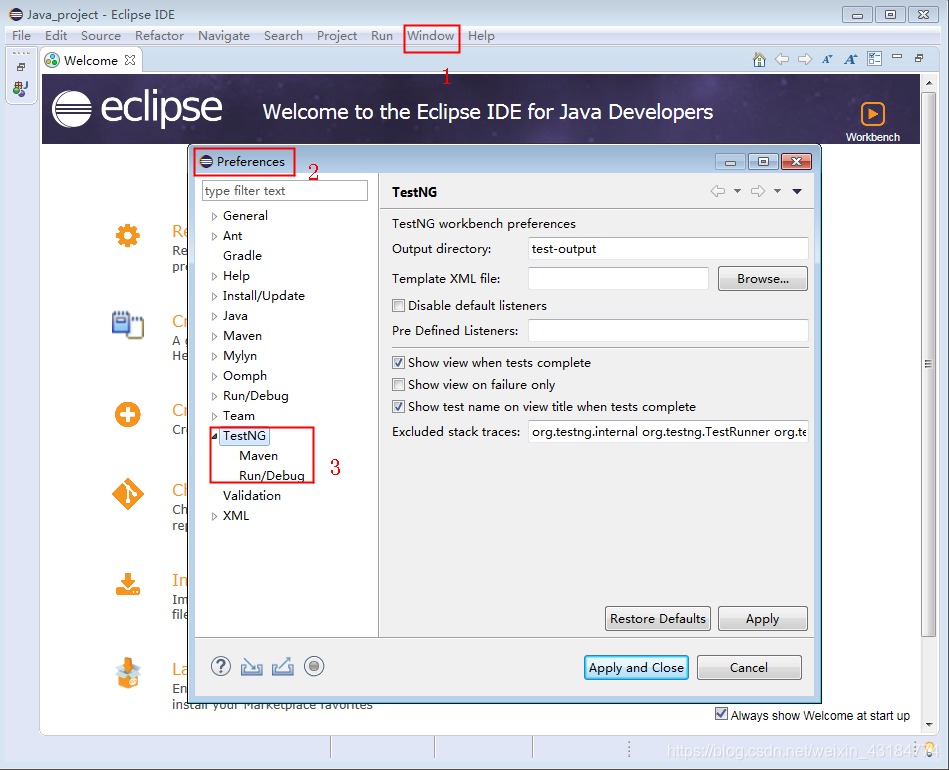Open the Refactor menu
The height and width of the screenshot is (770, 949).
tap(159, 36)
